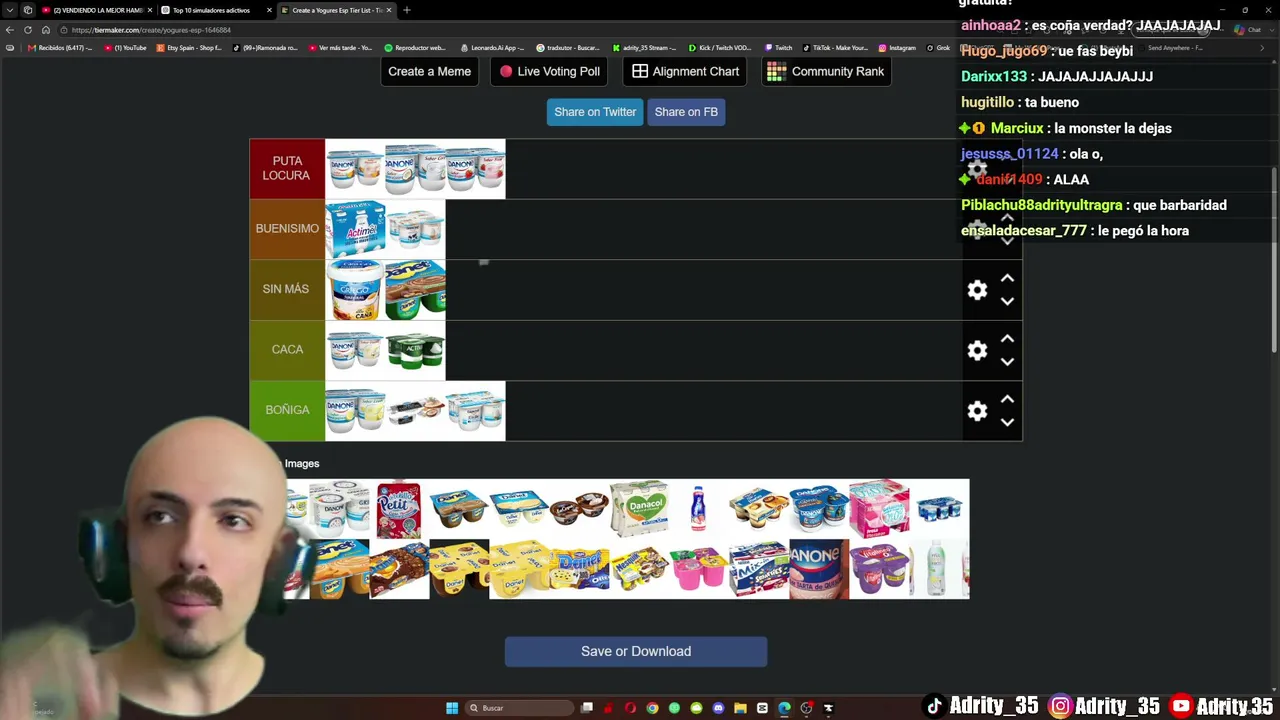Switch to VENDIENDO LA MEJOR HAMB tab
The height and width of the screenshot is (720, 1280).
tap(96, 10)
